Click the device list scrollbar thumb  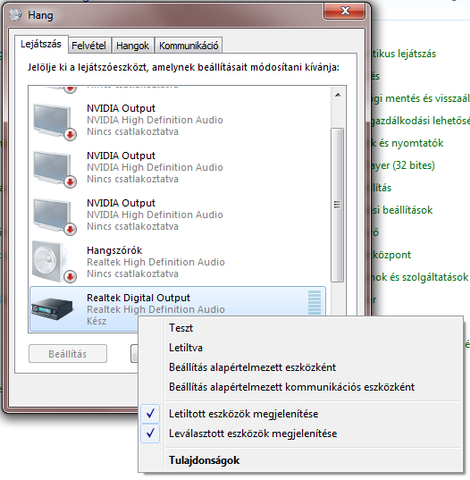pyautogui.click(x=337, y=205)
